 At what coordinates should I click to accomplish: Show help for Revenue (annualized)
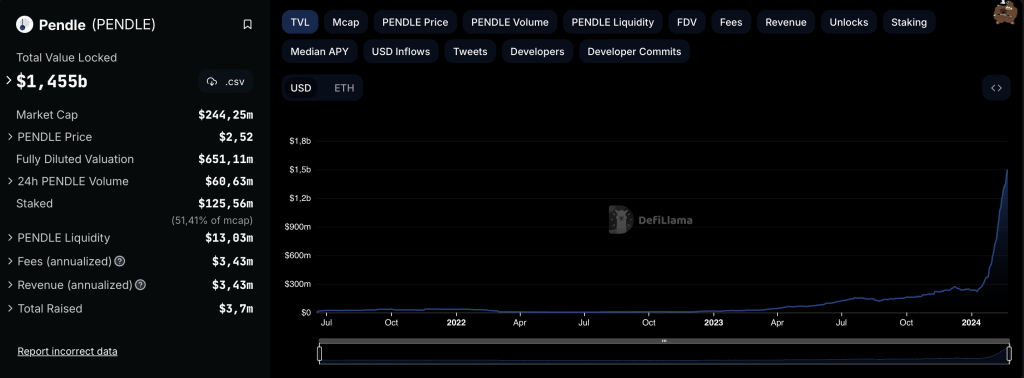[x=140, y=285]
